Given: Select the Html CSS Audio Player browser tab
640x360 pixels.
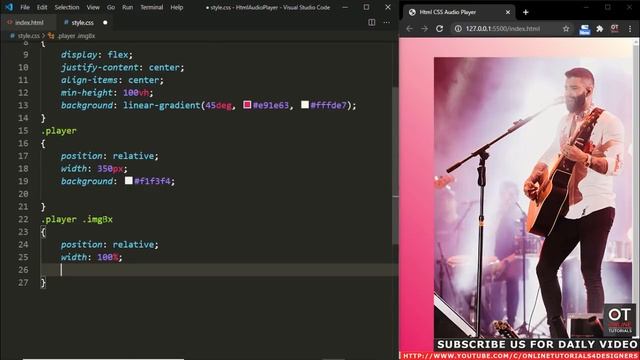Looking at the screenshot, I should tap(458, 12).
